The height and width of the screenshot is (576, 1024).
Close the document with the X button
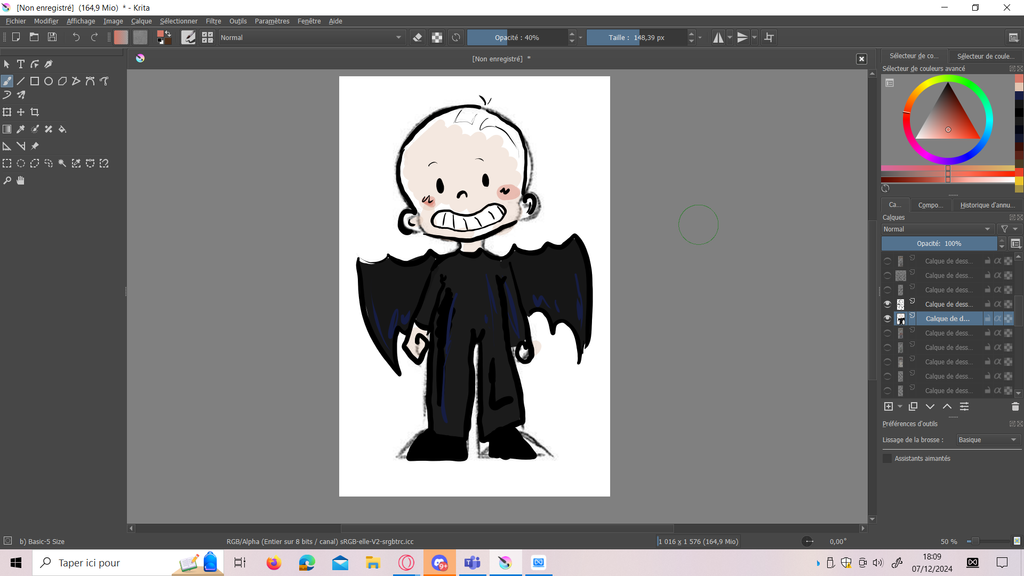pos(861,59)
